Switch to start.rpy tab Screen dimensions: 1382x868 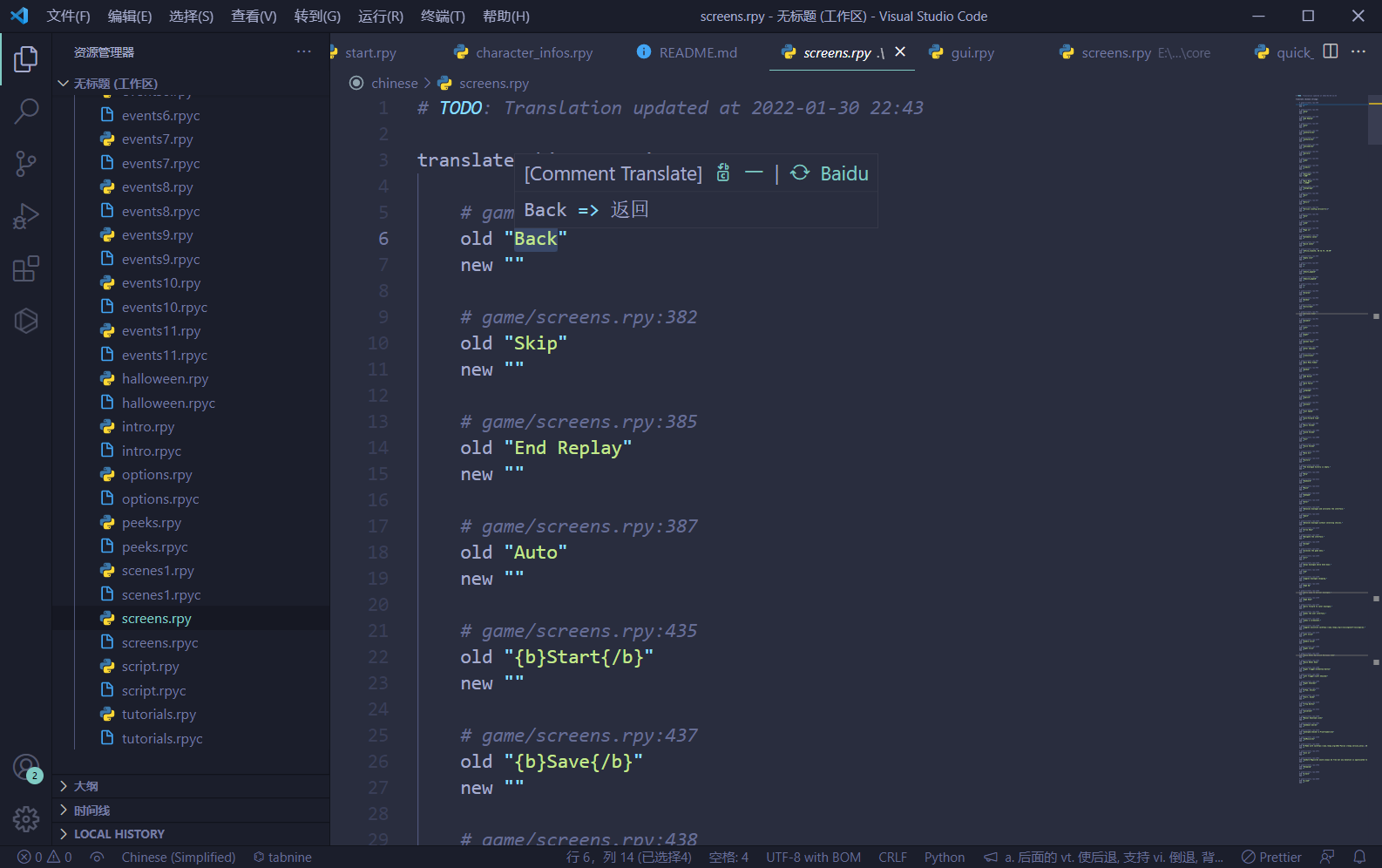pyautogui.click(x=370, y=53)
